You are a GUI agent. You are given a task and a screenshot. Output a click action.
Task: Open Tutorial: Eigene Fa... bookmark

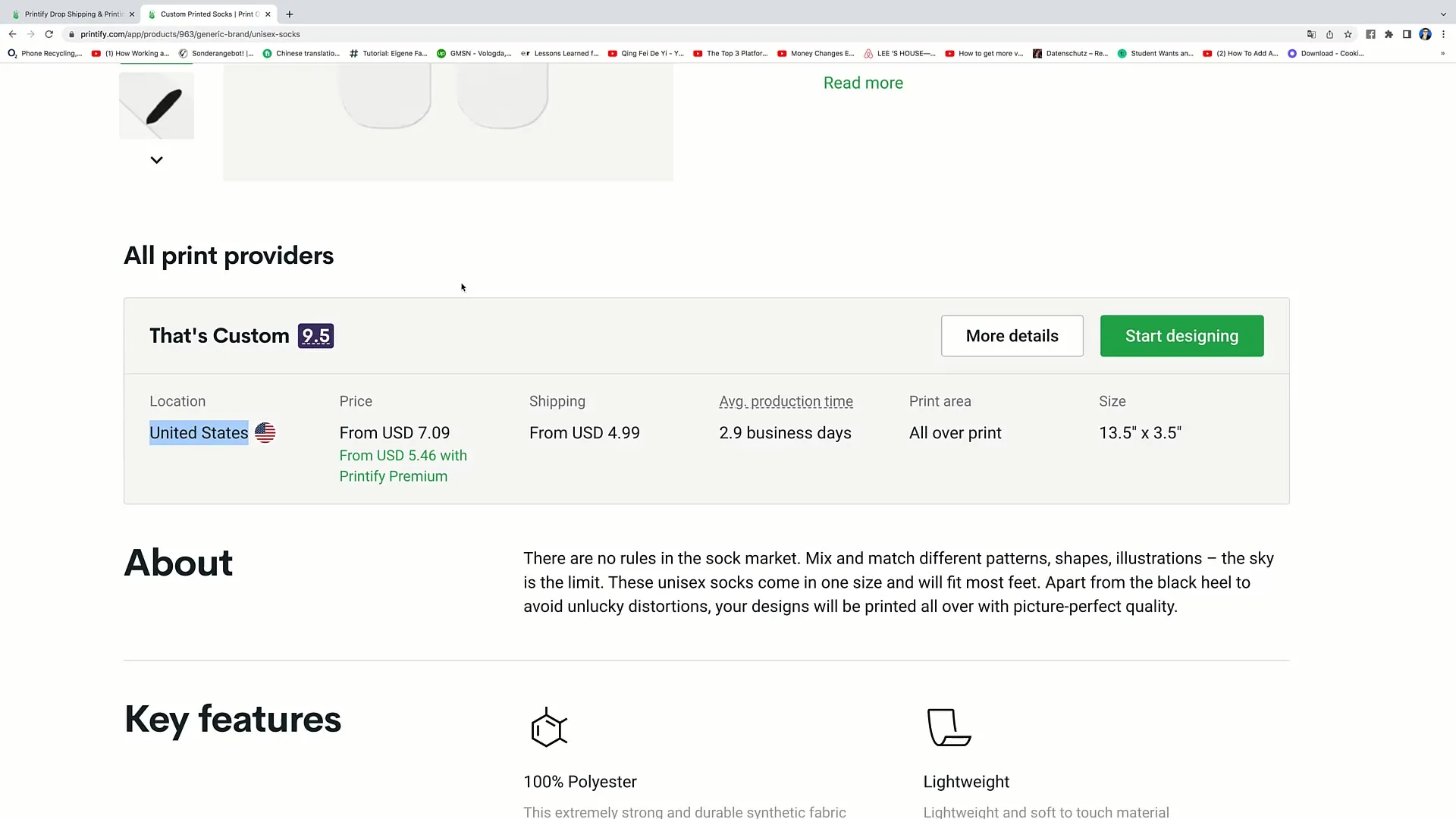point(388,54)
